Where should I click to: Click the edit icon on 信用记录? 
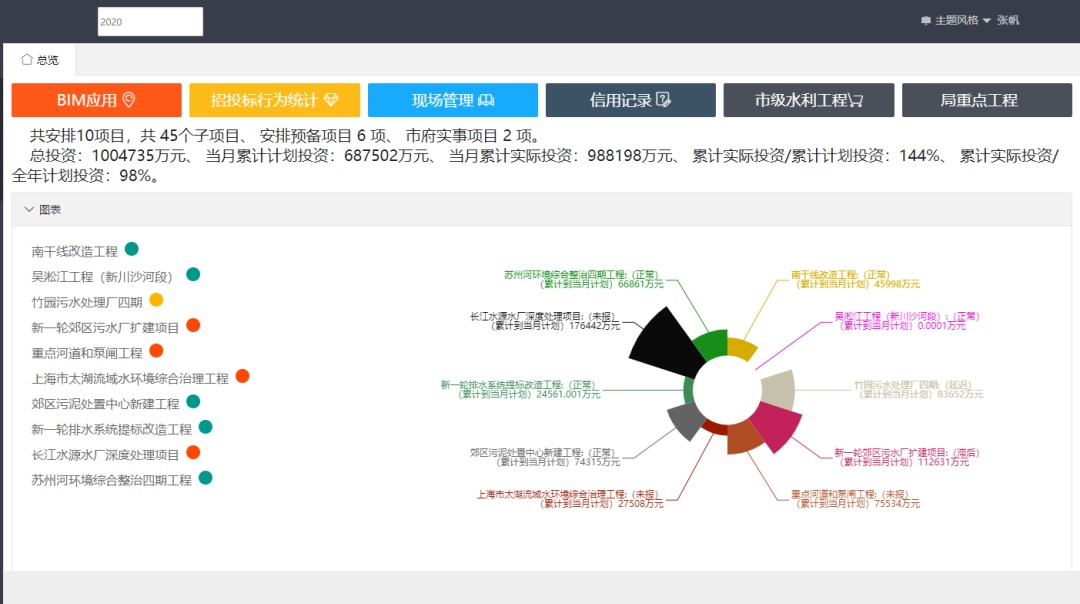(x=663, y=100)
